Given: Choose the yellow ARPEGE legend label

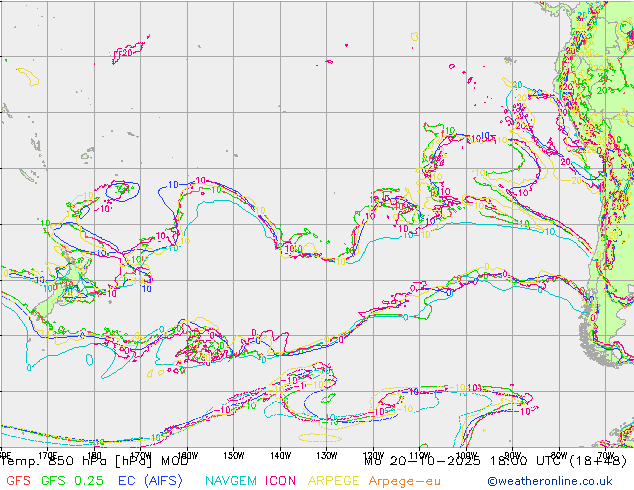Looking at the screenshot, I should click(x=334, y=481).
